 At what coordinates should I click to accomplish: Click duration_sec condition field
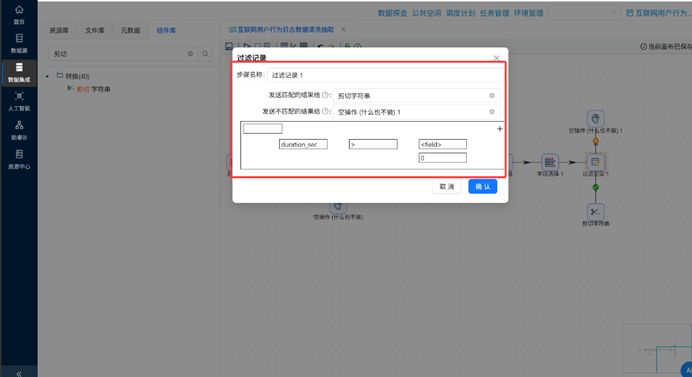[x=303, y=144]
